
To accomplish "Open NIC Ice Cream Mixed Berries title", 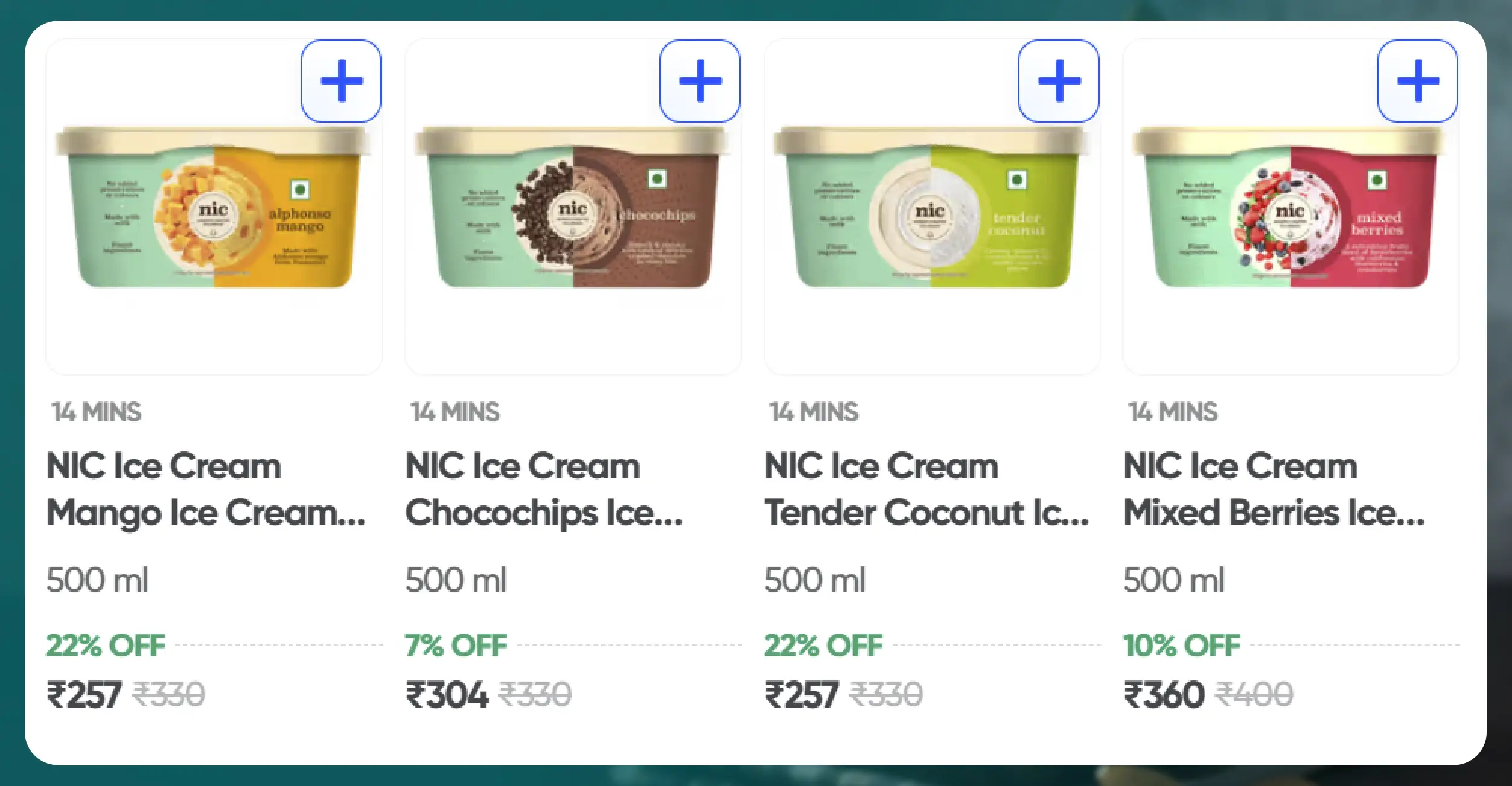I will (x=1274, y=490).
